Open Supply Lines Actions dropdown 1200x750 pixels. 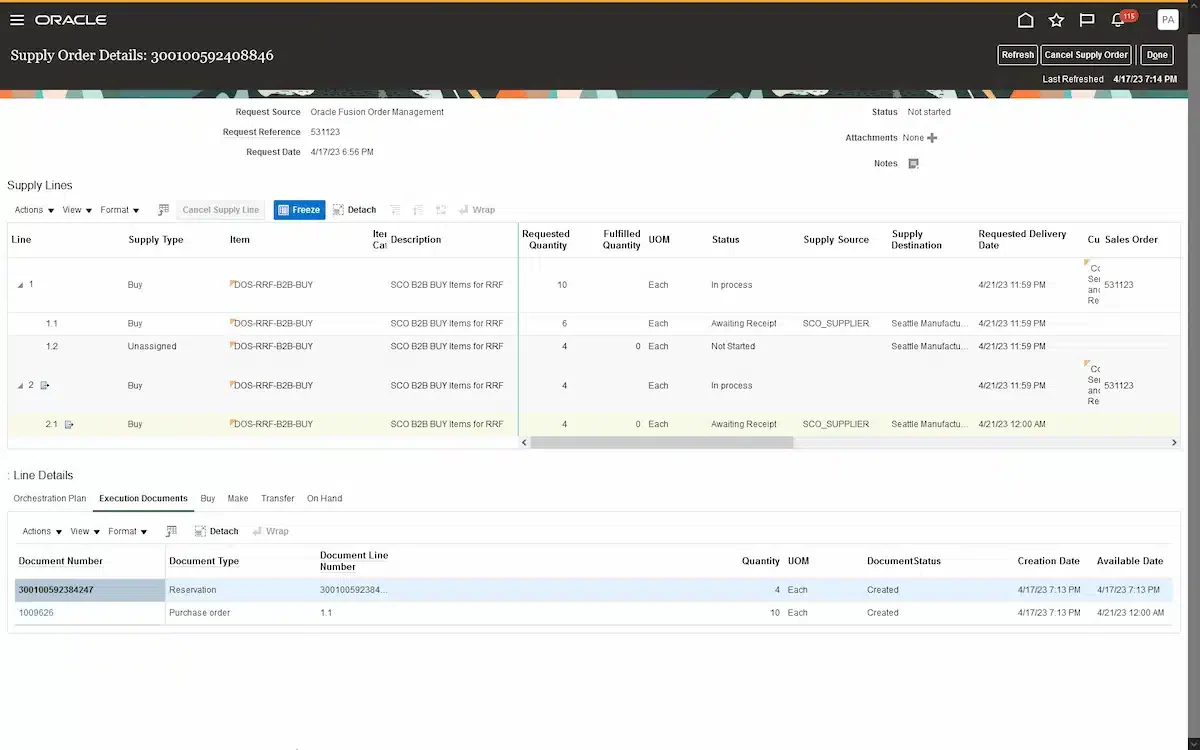point(34,210)
